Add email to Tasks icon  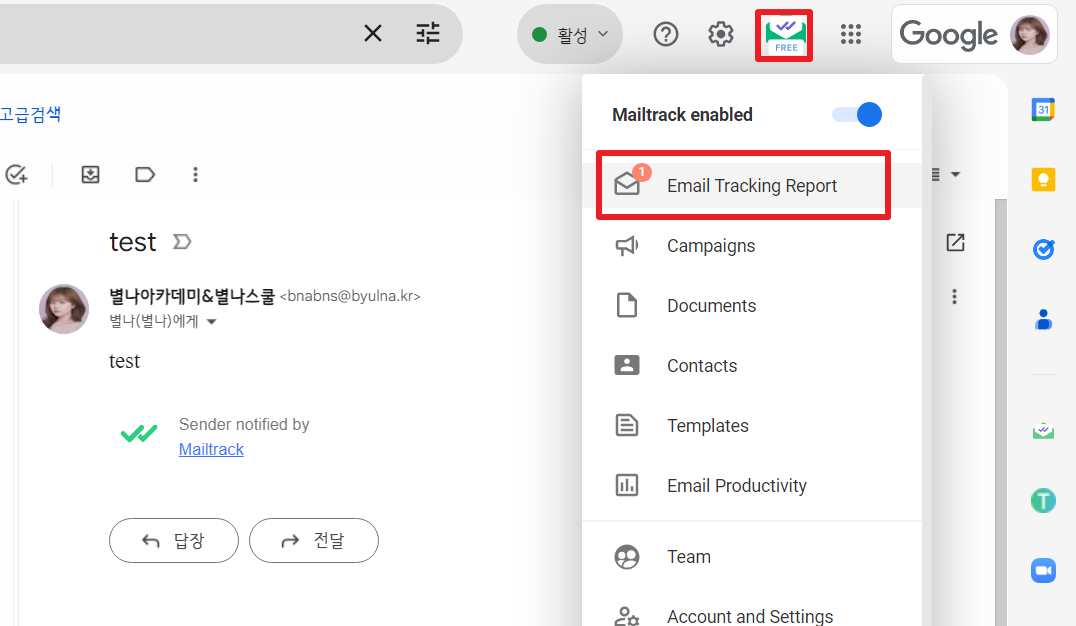[16, 174]
